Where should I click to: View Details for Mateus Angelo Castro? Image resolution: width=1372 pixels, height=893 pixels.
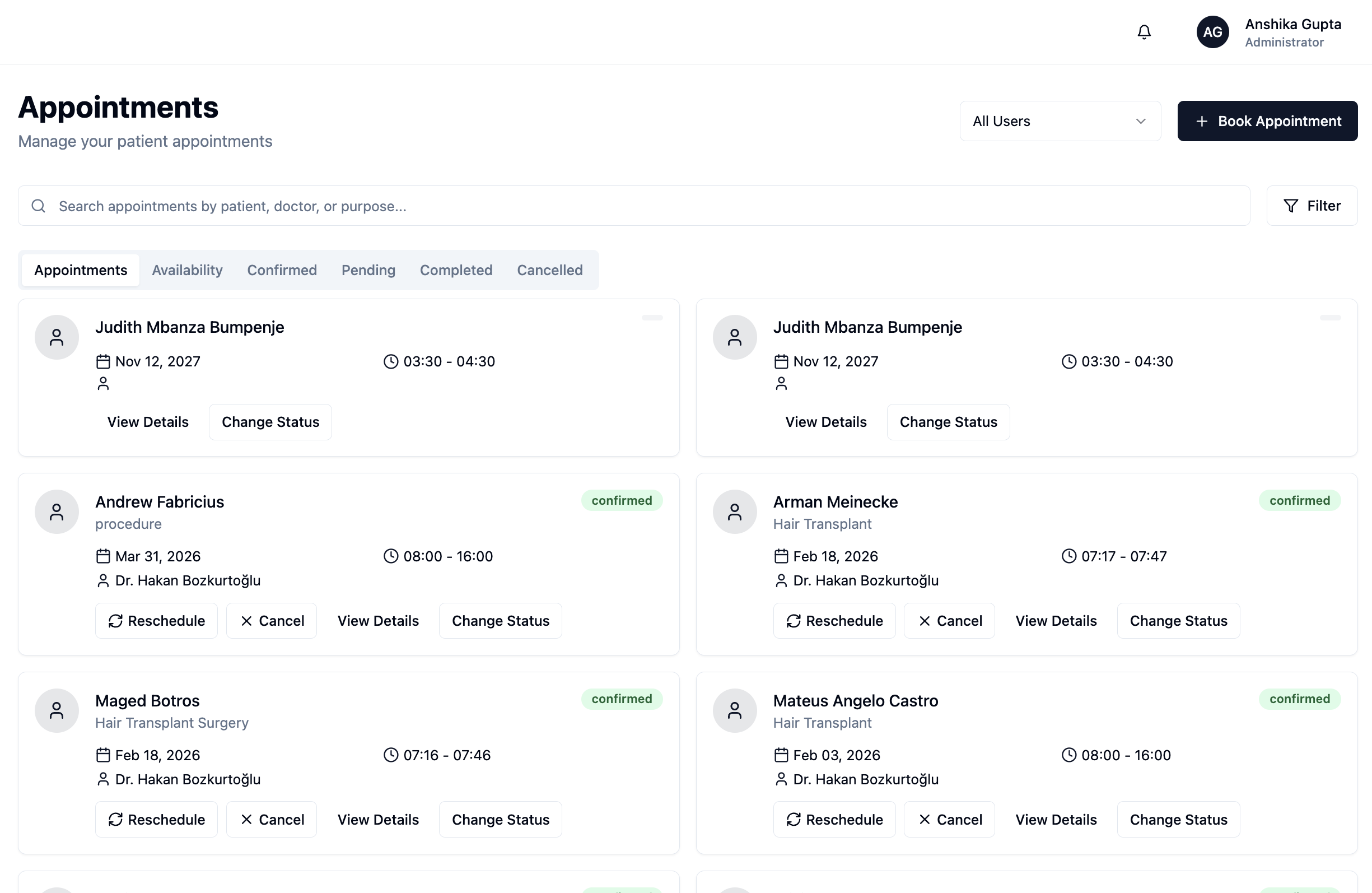pyautogui.click(x=1056, y=819)
